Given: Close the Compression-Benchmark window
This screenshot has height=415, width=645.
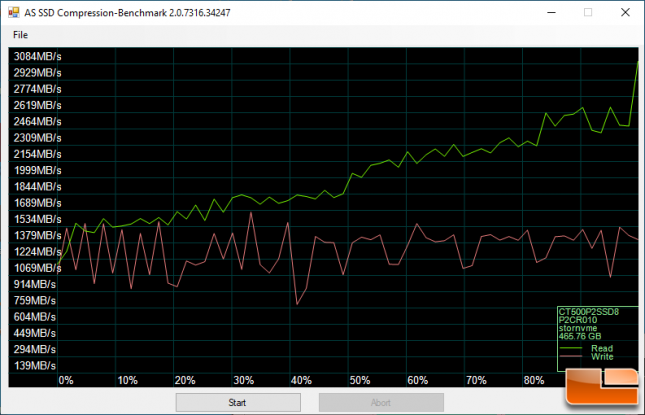Looking at the screenshot, I should (x=625, y=12).
